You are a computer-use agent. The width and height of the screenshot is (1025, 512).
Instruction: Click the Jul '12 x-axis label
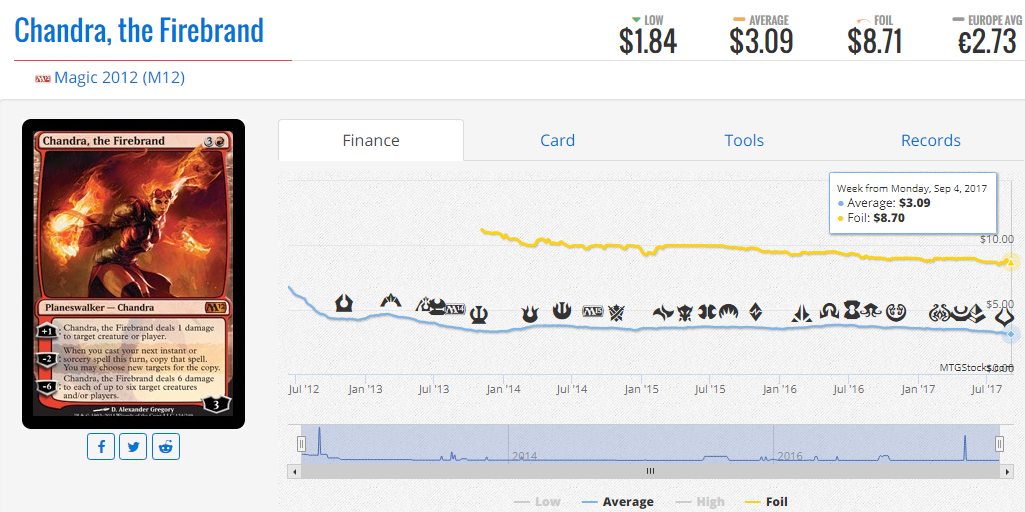pos(303,389)
